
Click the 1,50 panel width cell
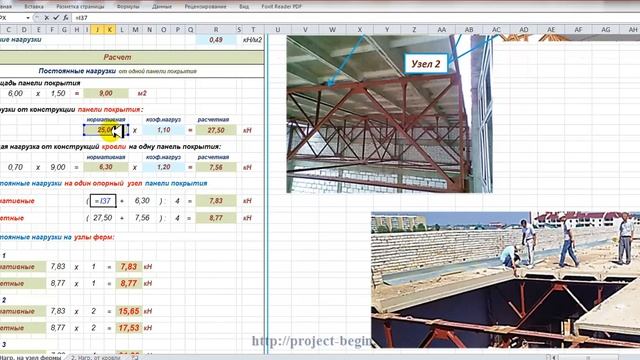tap(58, 93)
